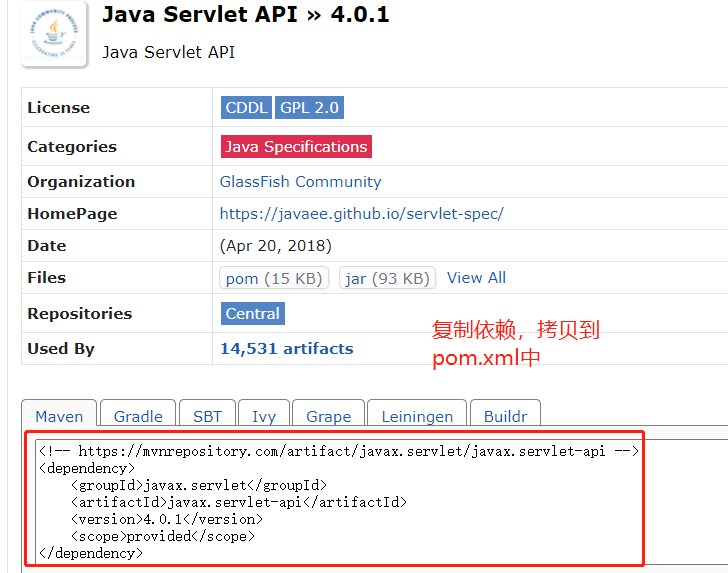
Task: Open the CDDL license badge
Action: [246, 108]
